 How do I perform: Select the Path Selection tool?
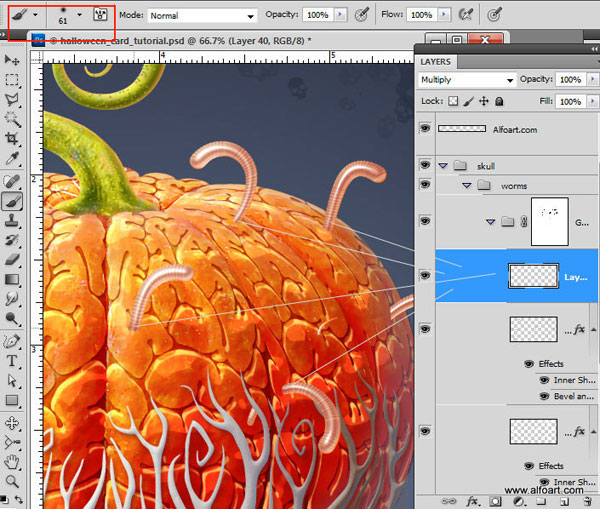tap(11, 380)
